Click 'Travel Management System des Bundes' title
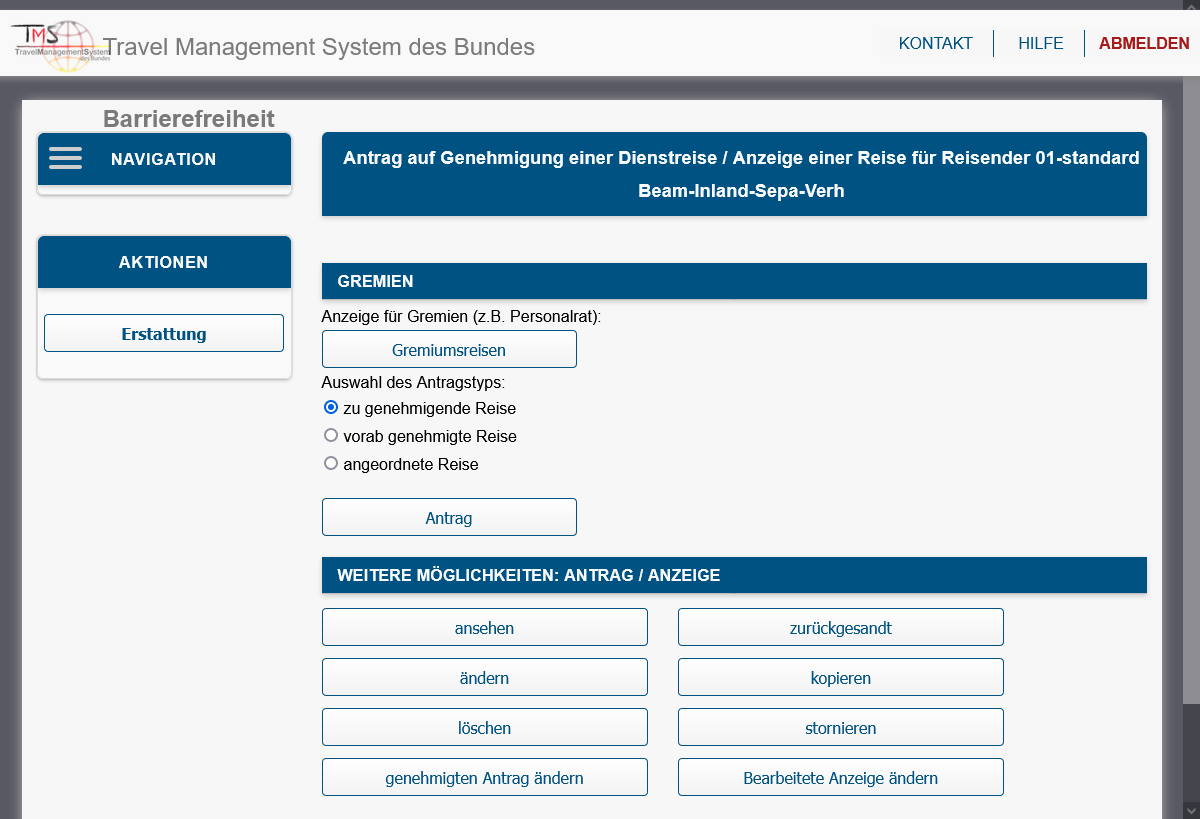Viewport: 1200px width, 819px height. 319,47
